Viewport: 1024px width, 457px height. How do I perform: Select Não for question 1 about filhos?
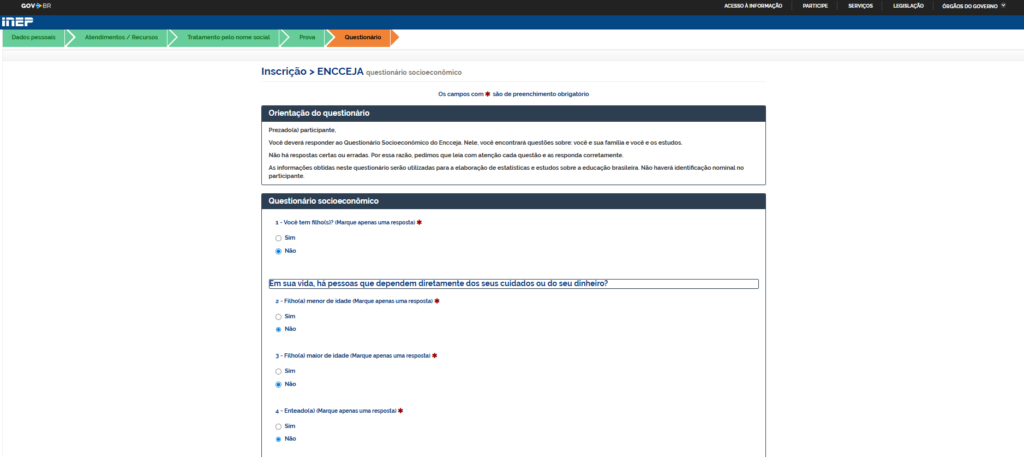(278, 251)
